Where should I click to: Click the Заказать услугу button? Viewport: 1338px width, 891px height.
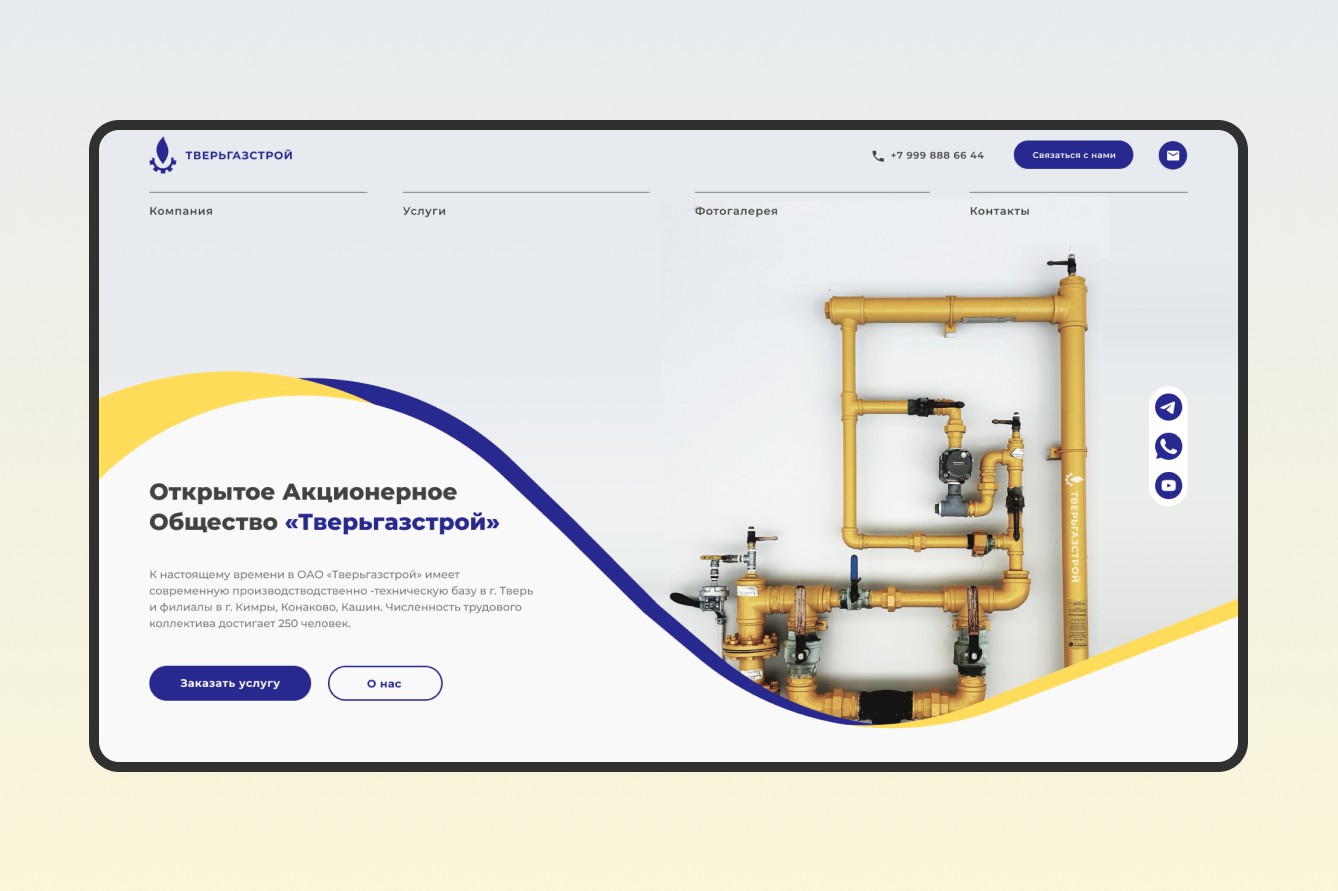click(x=230, y=683)
